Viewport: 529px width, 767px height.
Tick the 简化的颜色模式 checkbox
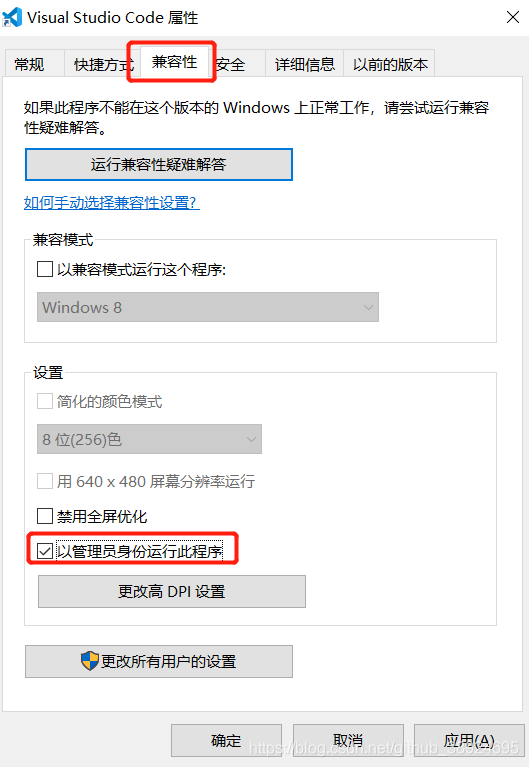coord(45,402)
